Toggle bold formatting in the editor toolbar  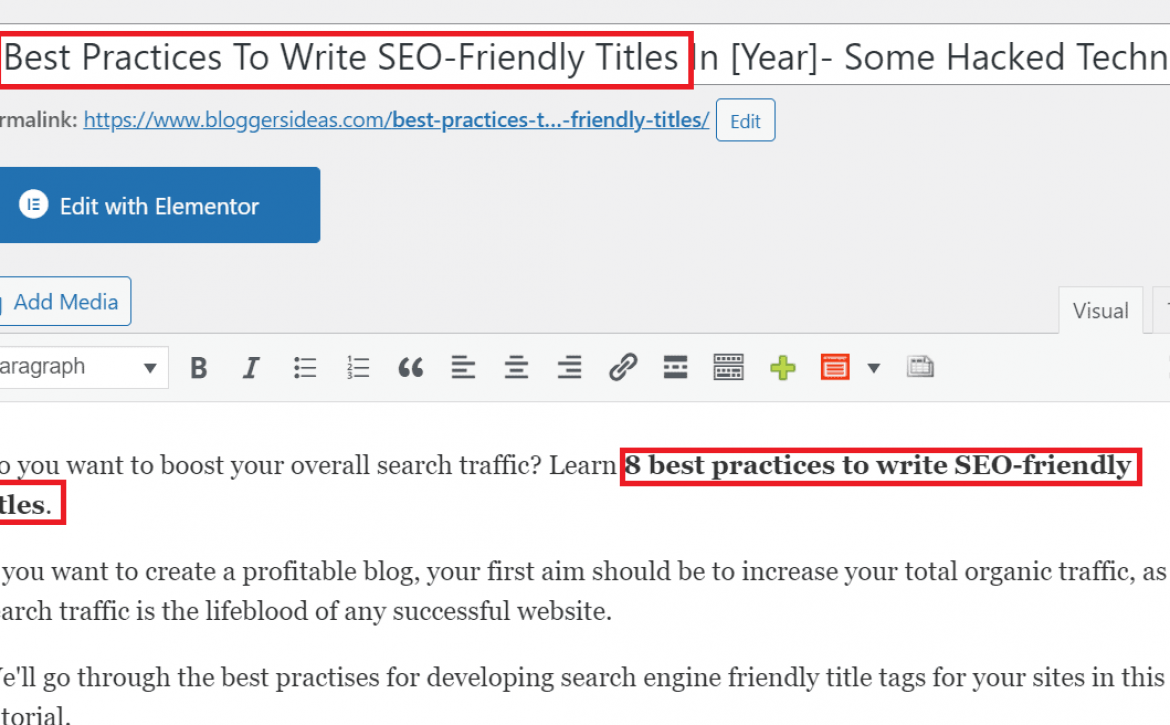tap(198, 368)
